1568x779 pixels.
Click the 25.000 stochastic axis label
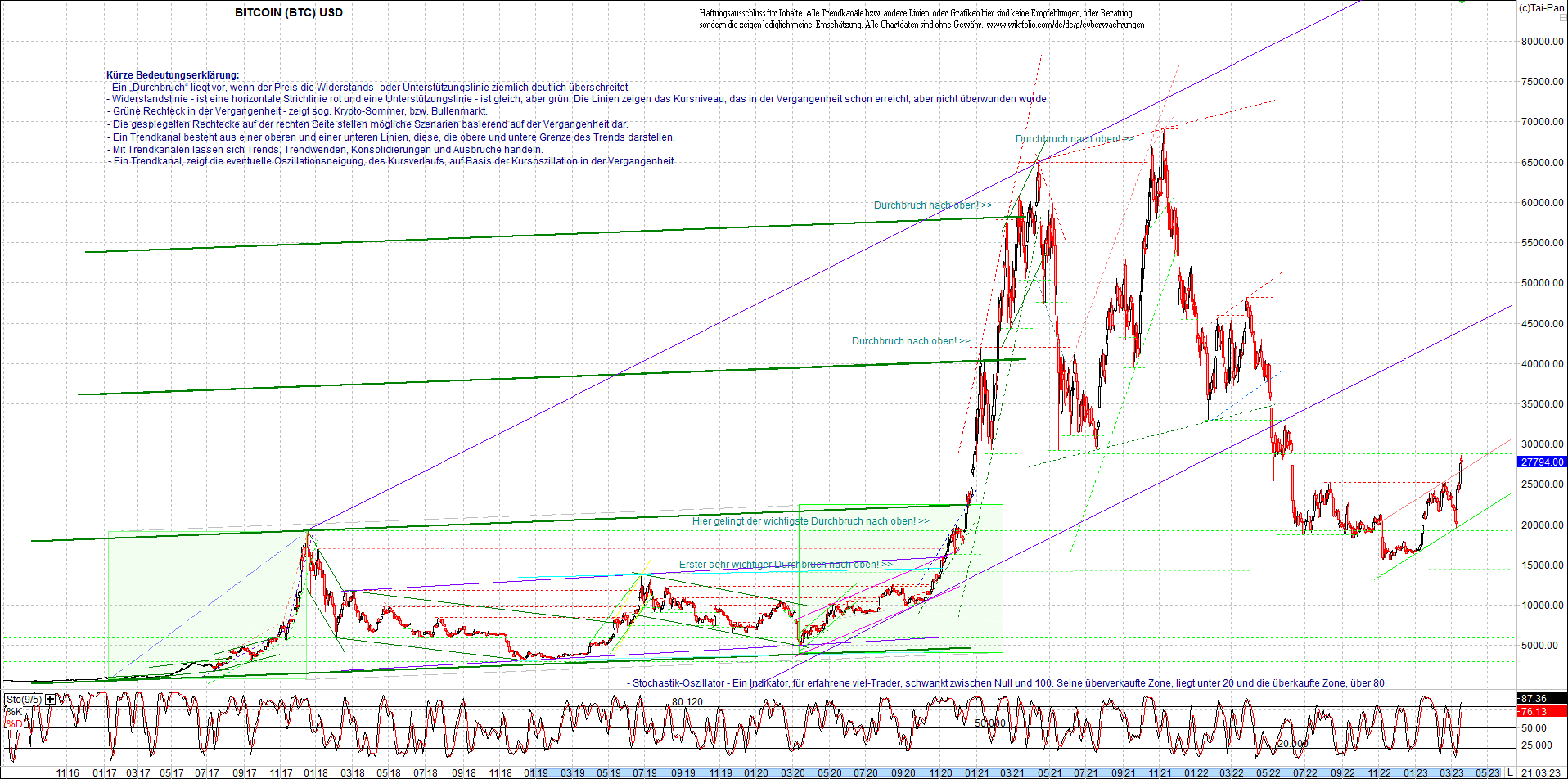click(x=1536, y=745)
